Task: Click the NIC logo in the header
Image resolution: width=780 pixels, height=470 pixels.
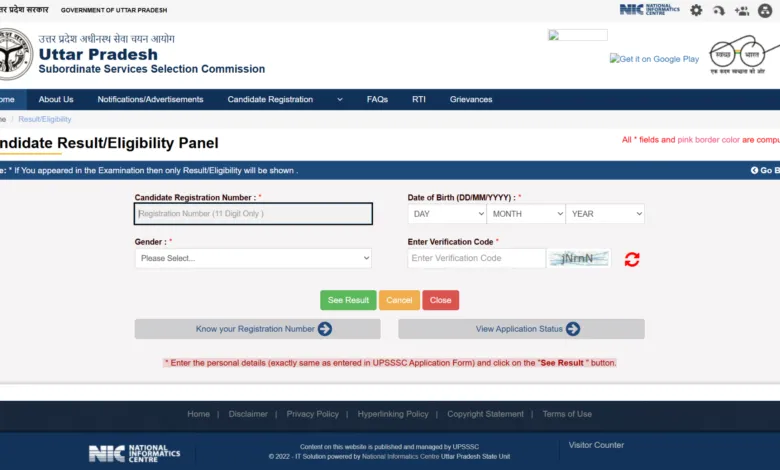Action: point(649,9)
